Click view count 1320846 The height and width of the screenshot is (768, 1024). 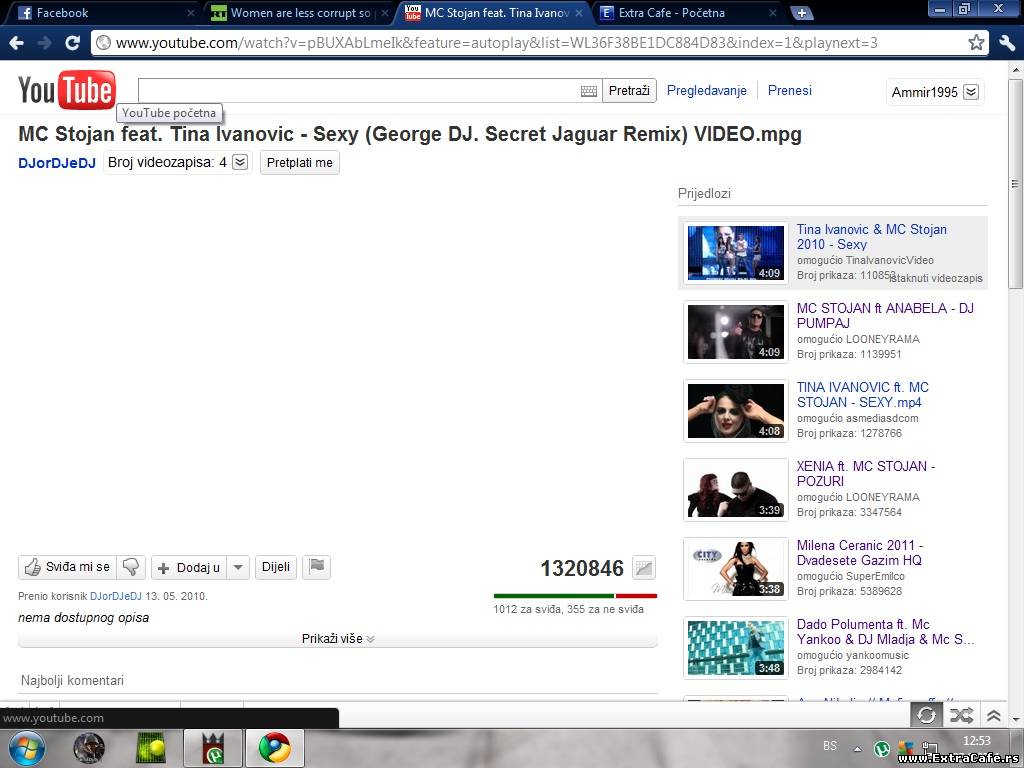point(582,568)
